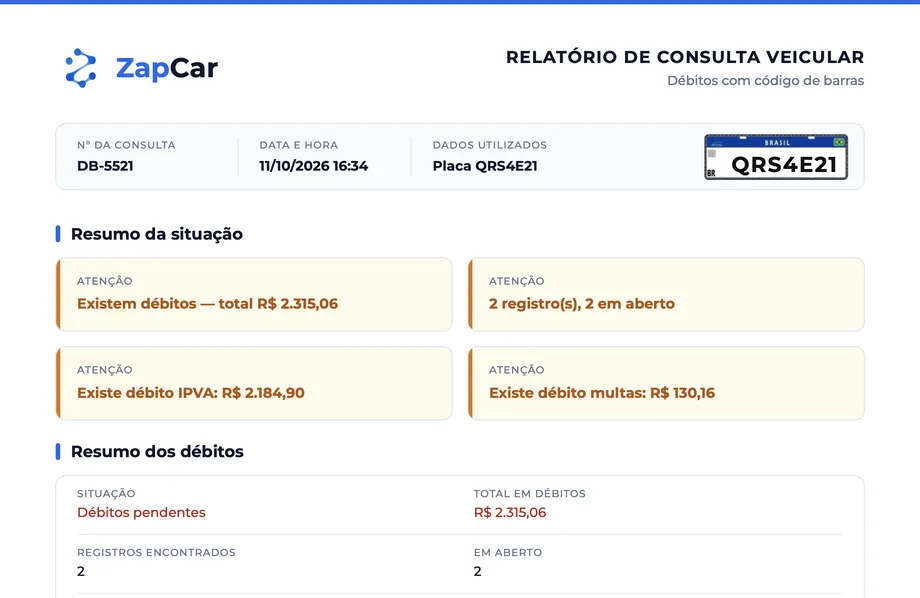Viewport: 920px width, 598px height.
Task: Click the QRS4E21 license plate image
Action: [x=776, y=157]
